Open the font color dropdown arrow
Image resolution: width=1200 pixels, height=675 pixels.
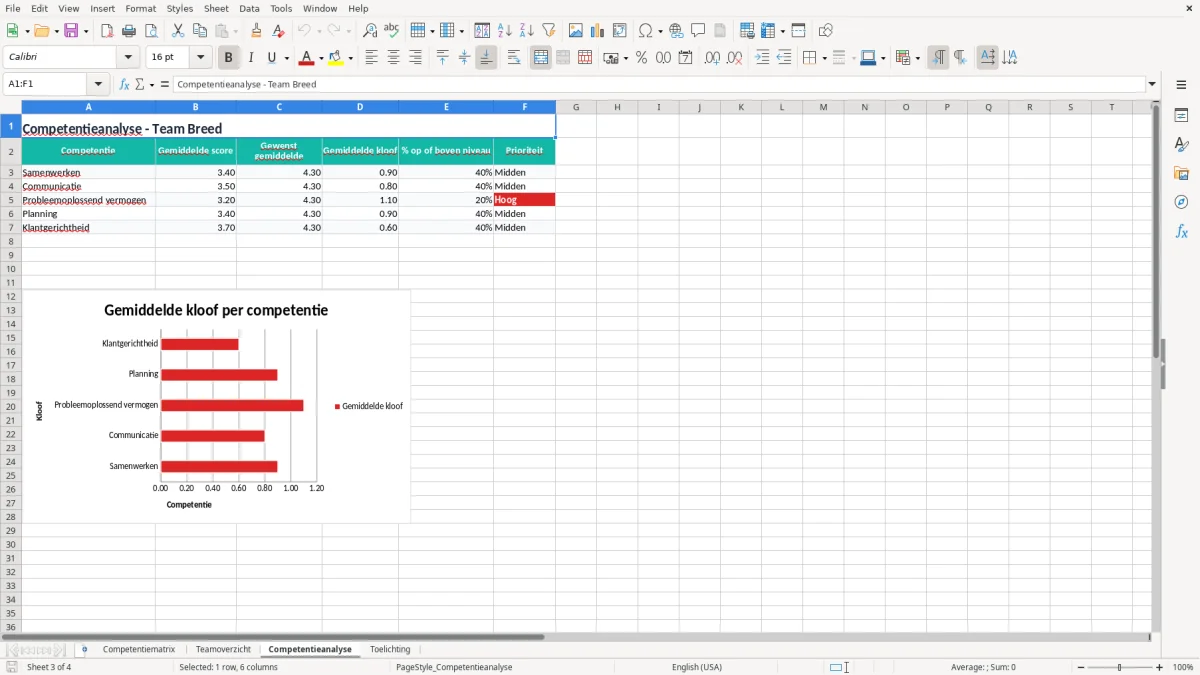(x=321, y=58)
